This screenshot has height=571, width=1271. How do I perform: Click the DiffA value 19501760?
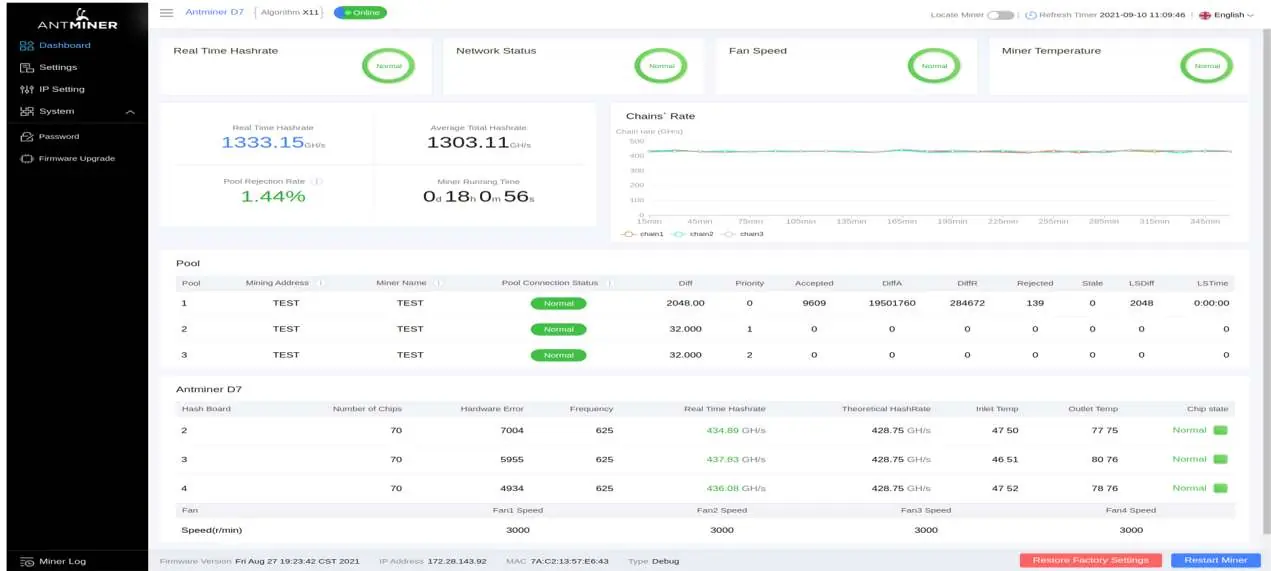(x=892, y=303)
